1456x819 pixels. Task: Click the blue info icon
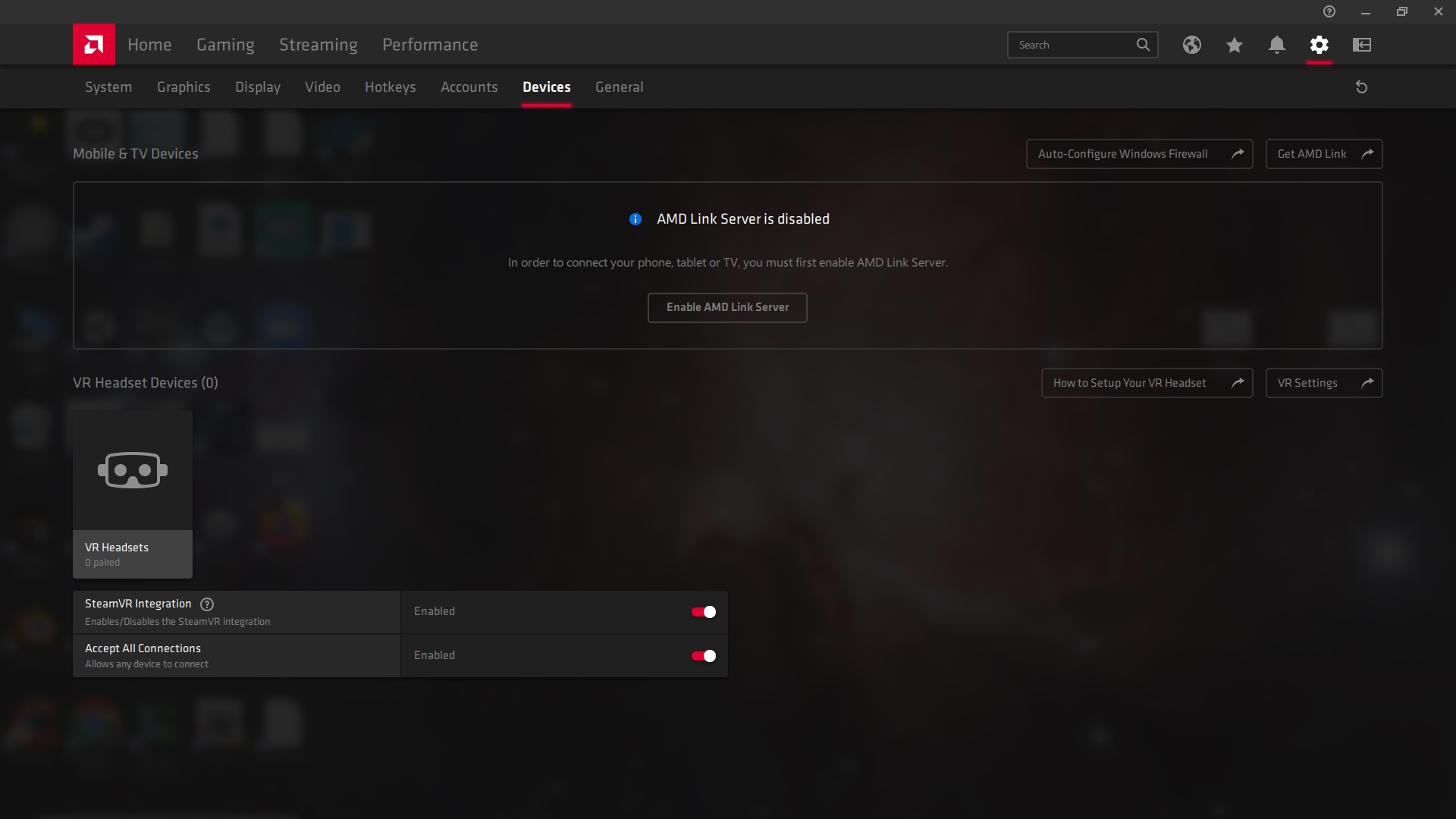[x=635, y=219]
